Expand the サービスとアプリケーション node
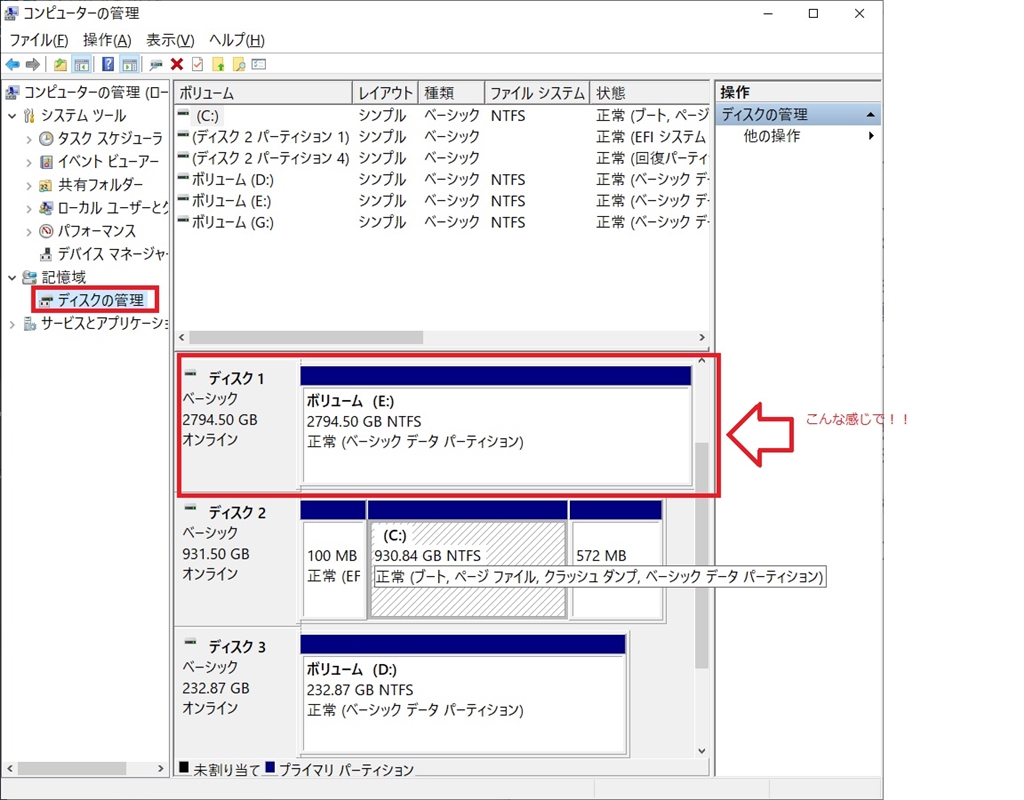The width and height of the screenshot is (1024, 800). [12, 324]
